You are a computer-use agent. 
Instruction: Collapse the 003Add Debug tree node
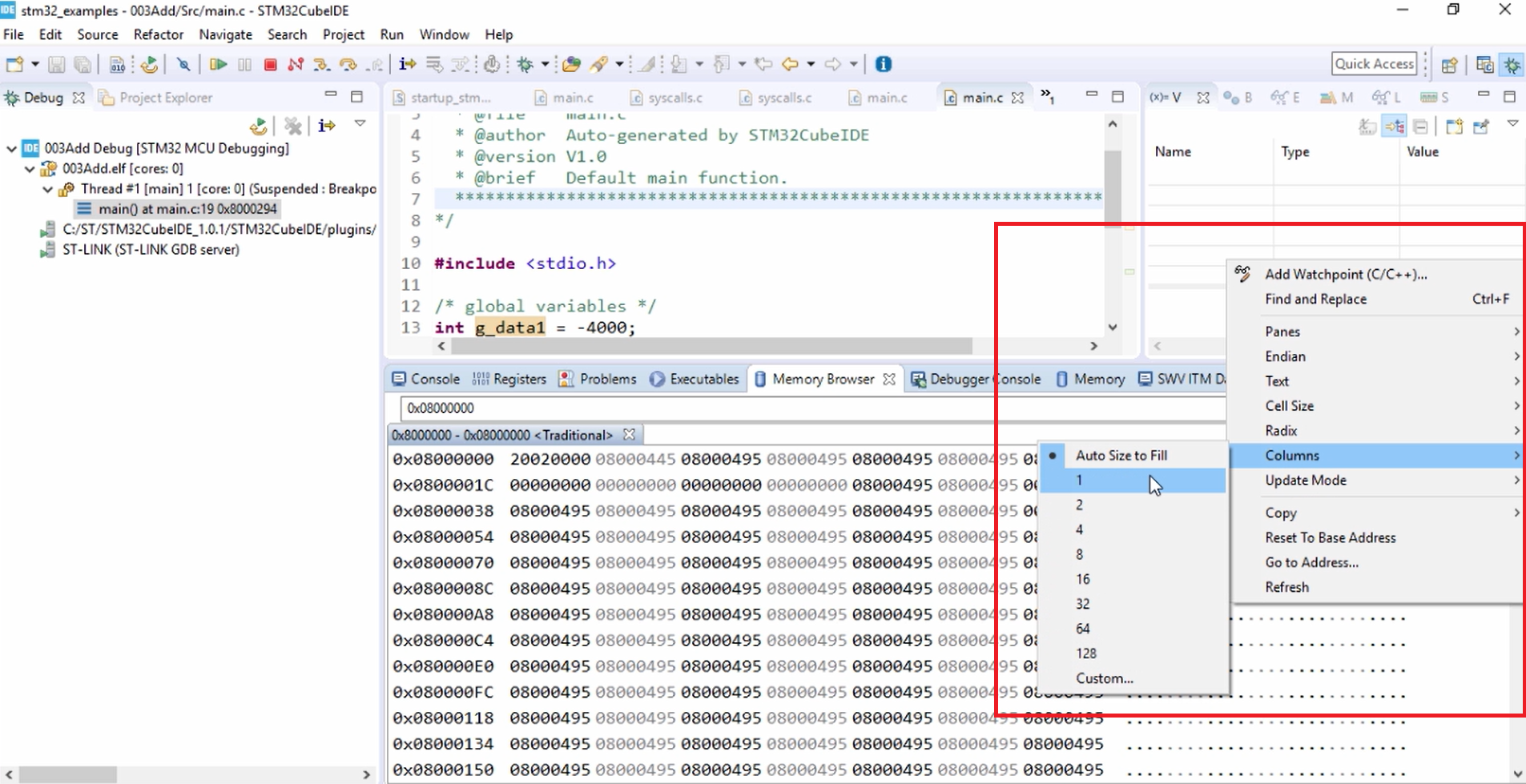pos(10,148)
